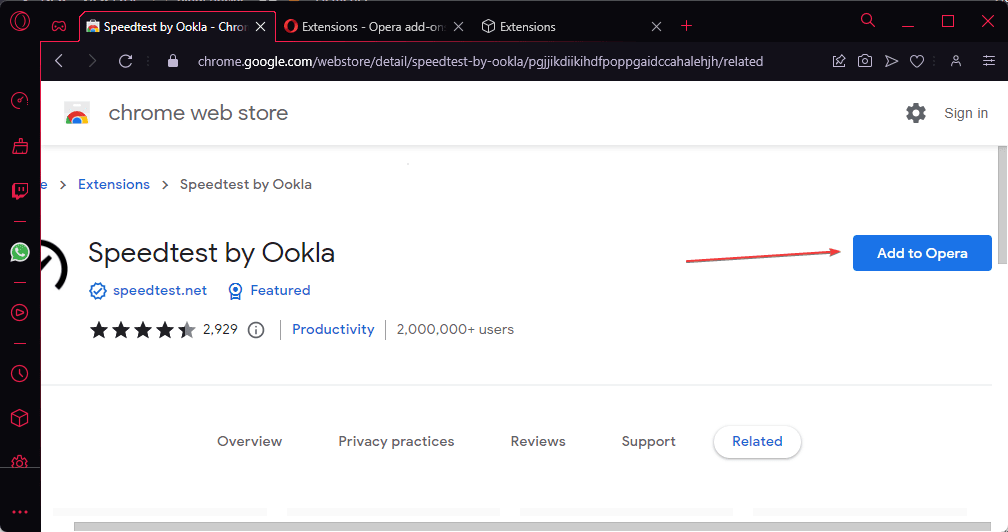Click the Speedtest by Ookla title
The height and width of the screenshot is (532, 1008).
point(212,253)
